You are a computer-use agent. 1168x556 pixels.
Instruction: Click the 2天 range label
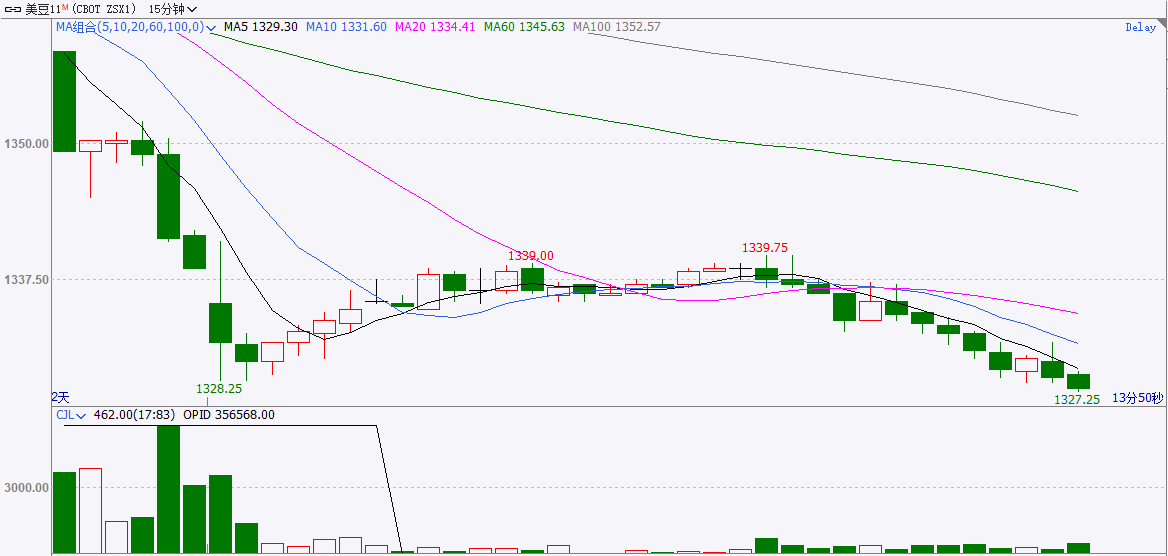[61, 397]
